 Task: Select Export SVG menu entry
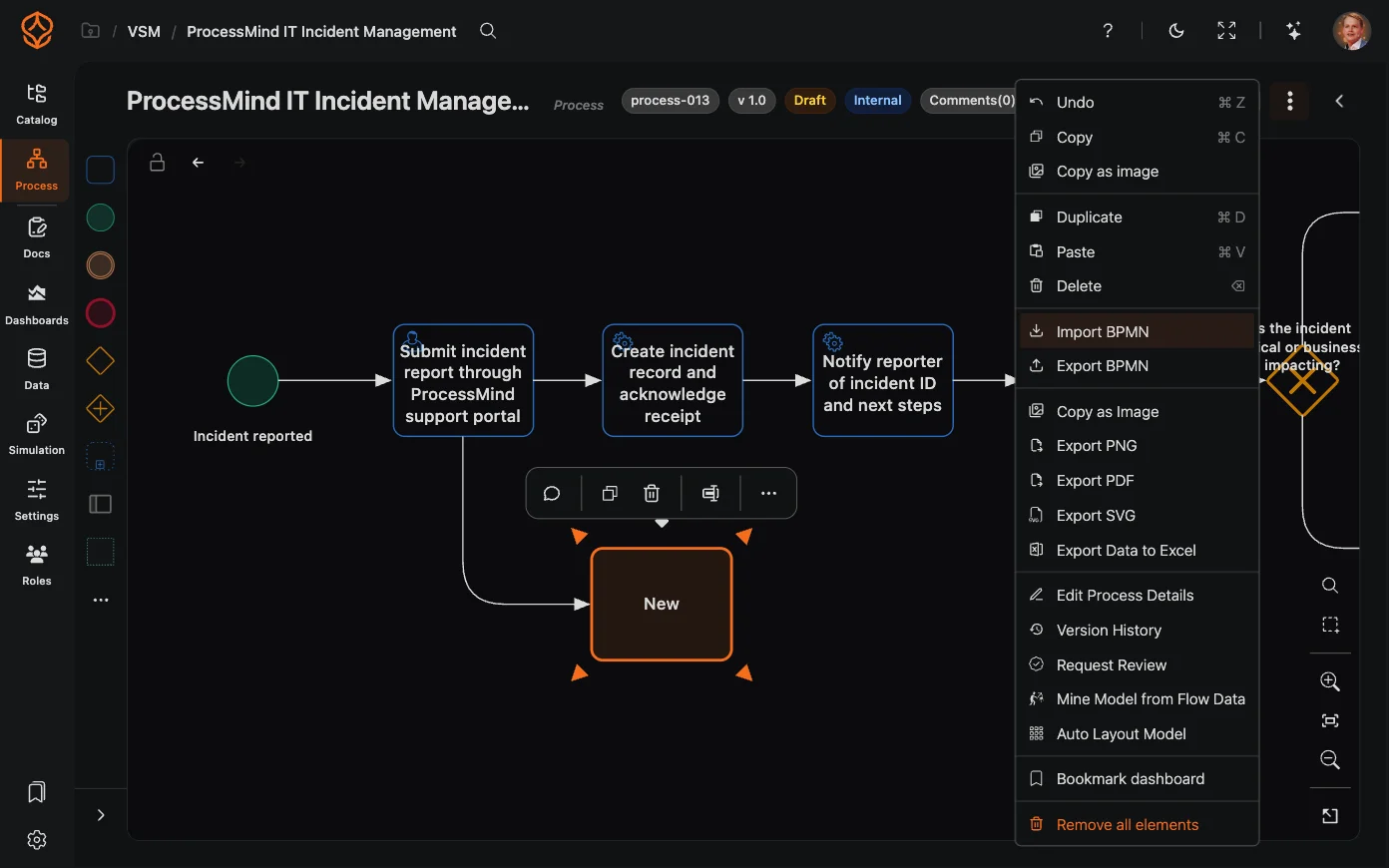(1137, 516)
